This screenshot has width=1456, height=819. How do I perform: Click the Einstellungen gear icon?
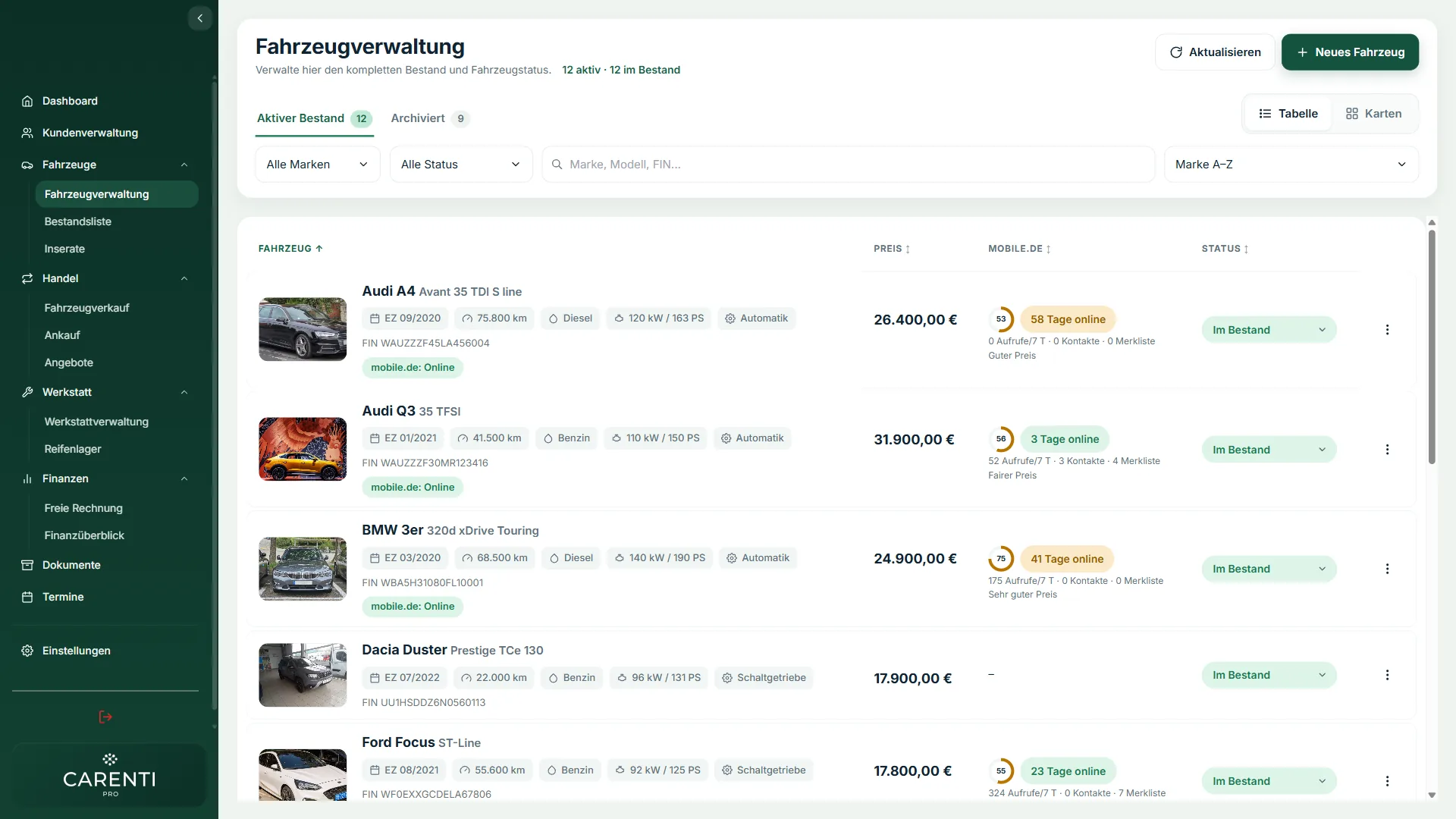(x=27, y=651)
